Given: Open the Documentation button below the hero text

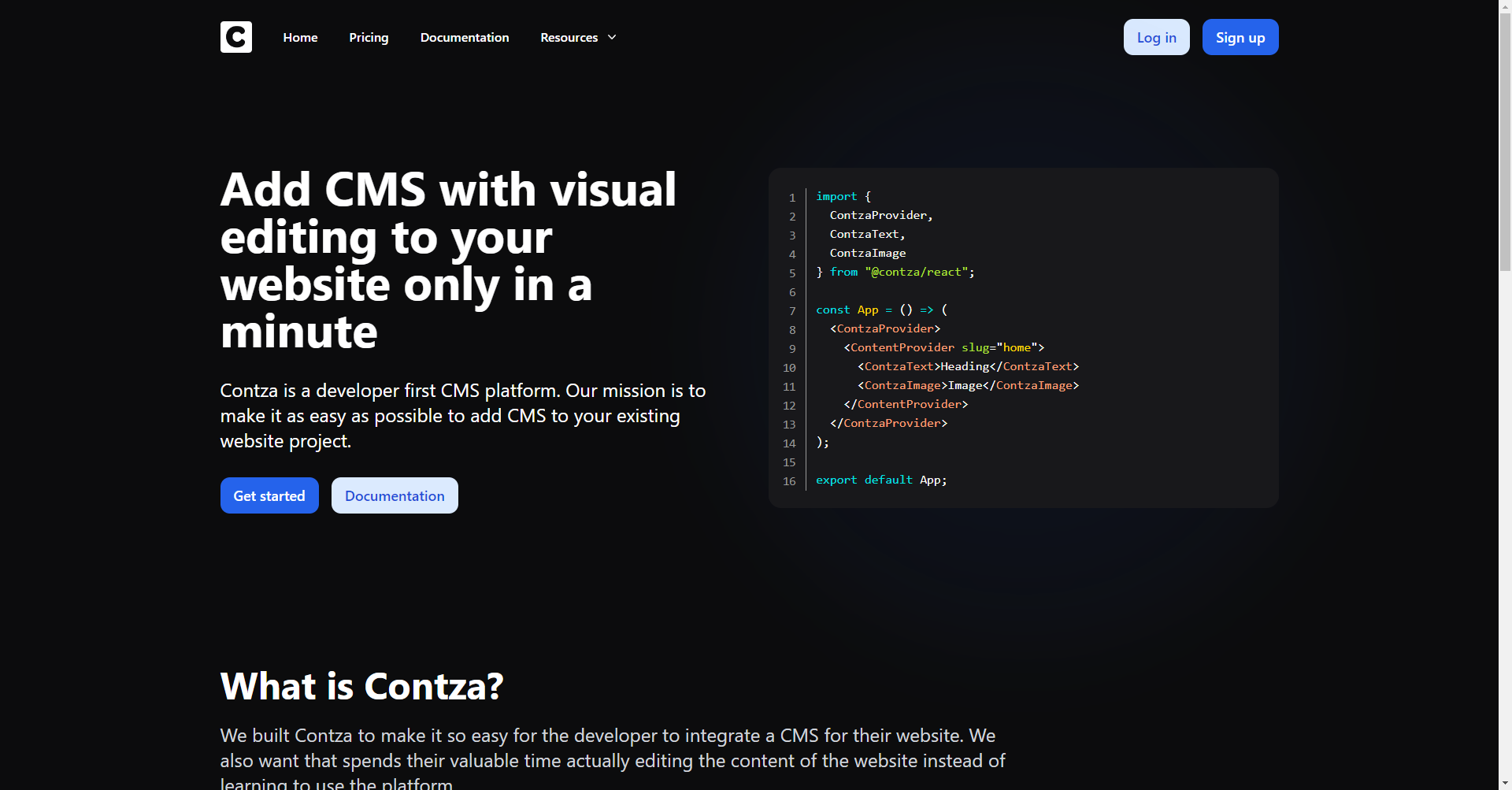Looking at the screenshot, I should pos(395,495).
